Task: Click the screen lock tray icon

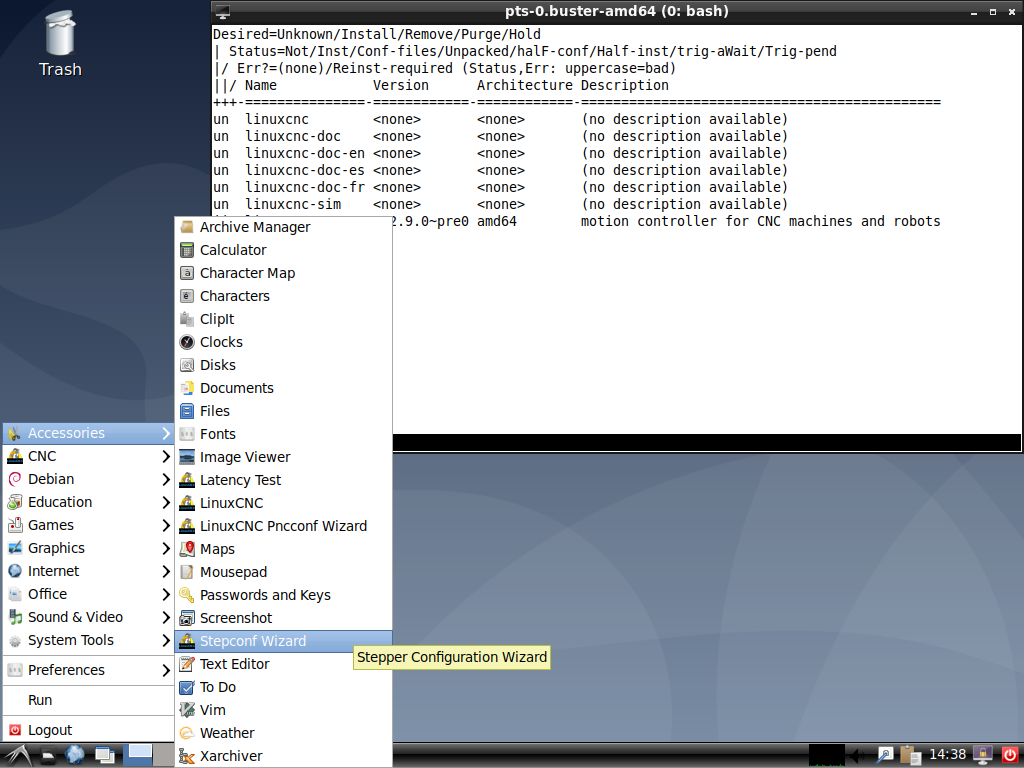Action: click(982, 756)
